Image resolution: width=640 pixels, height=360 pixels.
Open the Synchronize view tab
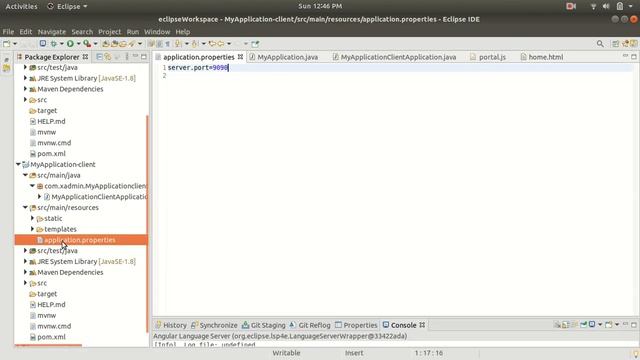[214, 325]
